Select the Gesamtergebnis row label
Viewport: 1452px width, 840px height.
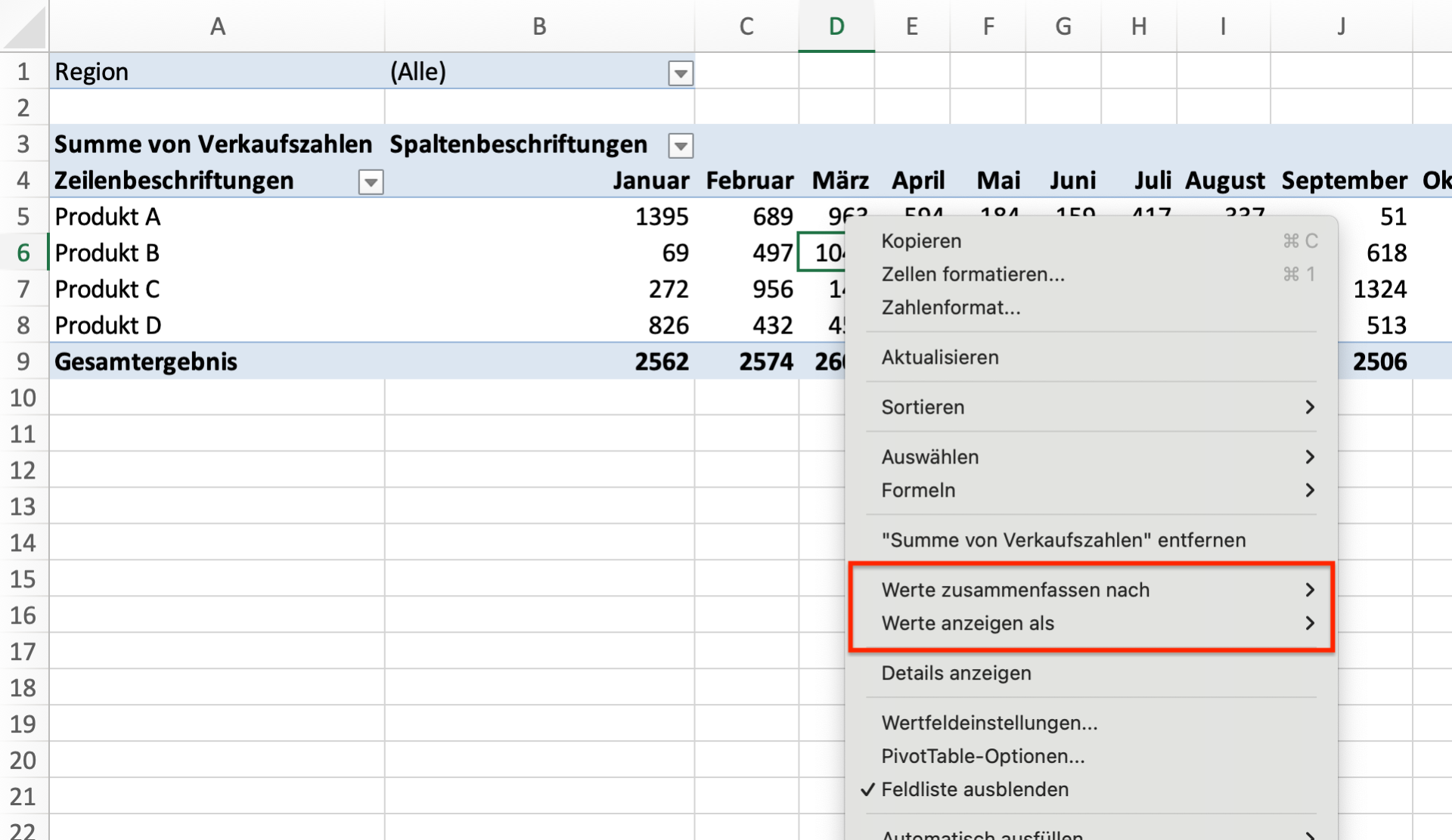(146, 361)
